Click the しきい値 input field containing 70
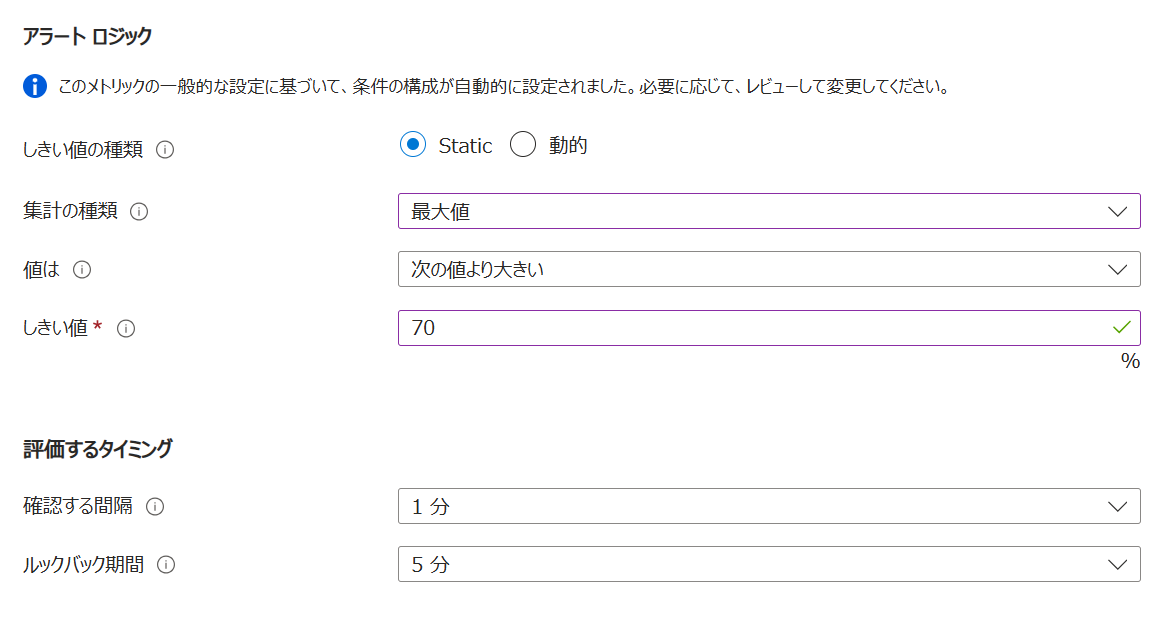Image resolution: width=1171 pixels, height=626 pixels. coord(750,328)
